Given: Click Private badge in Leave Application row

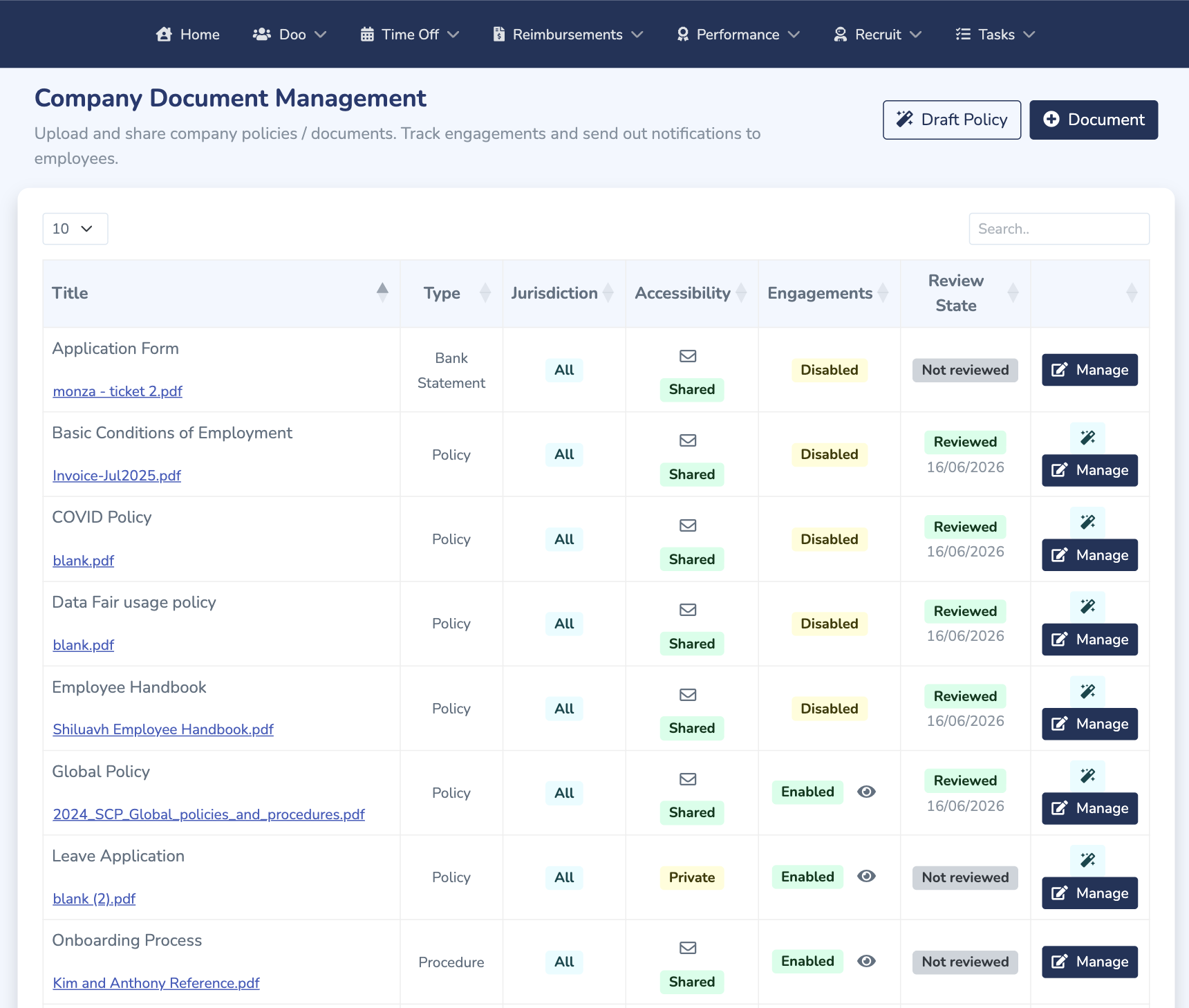Looking at the screenshot, I should point(692,877).
